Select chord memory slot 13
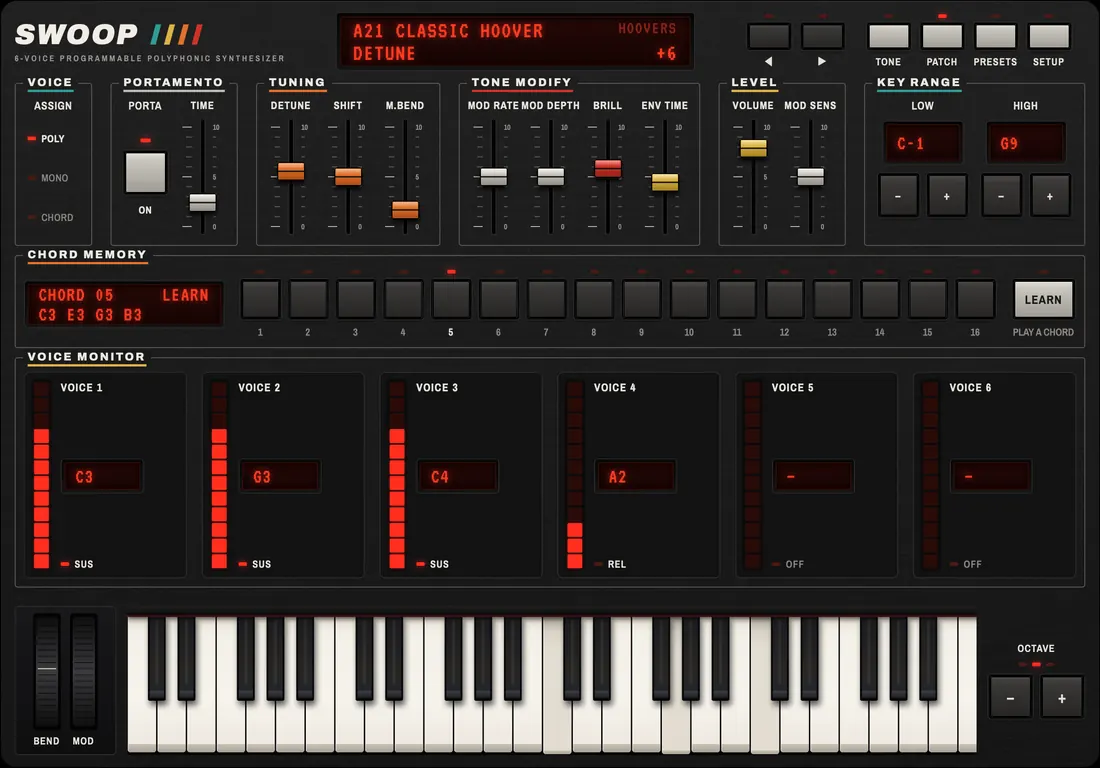 pyautogui.click(x=832, y=299)
